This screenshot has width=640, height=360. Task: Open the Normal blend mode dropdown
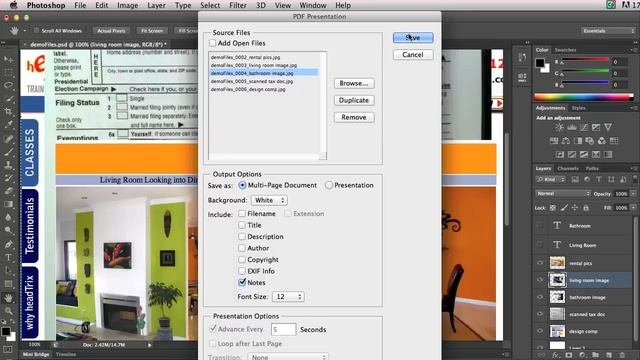563,193
